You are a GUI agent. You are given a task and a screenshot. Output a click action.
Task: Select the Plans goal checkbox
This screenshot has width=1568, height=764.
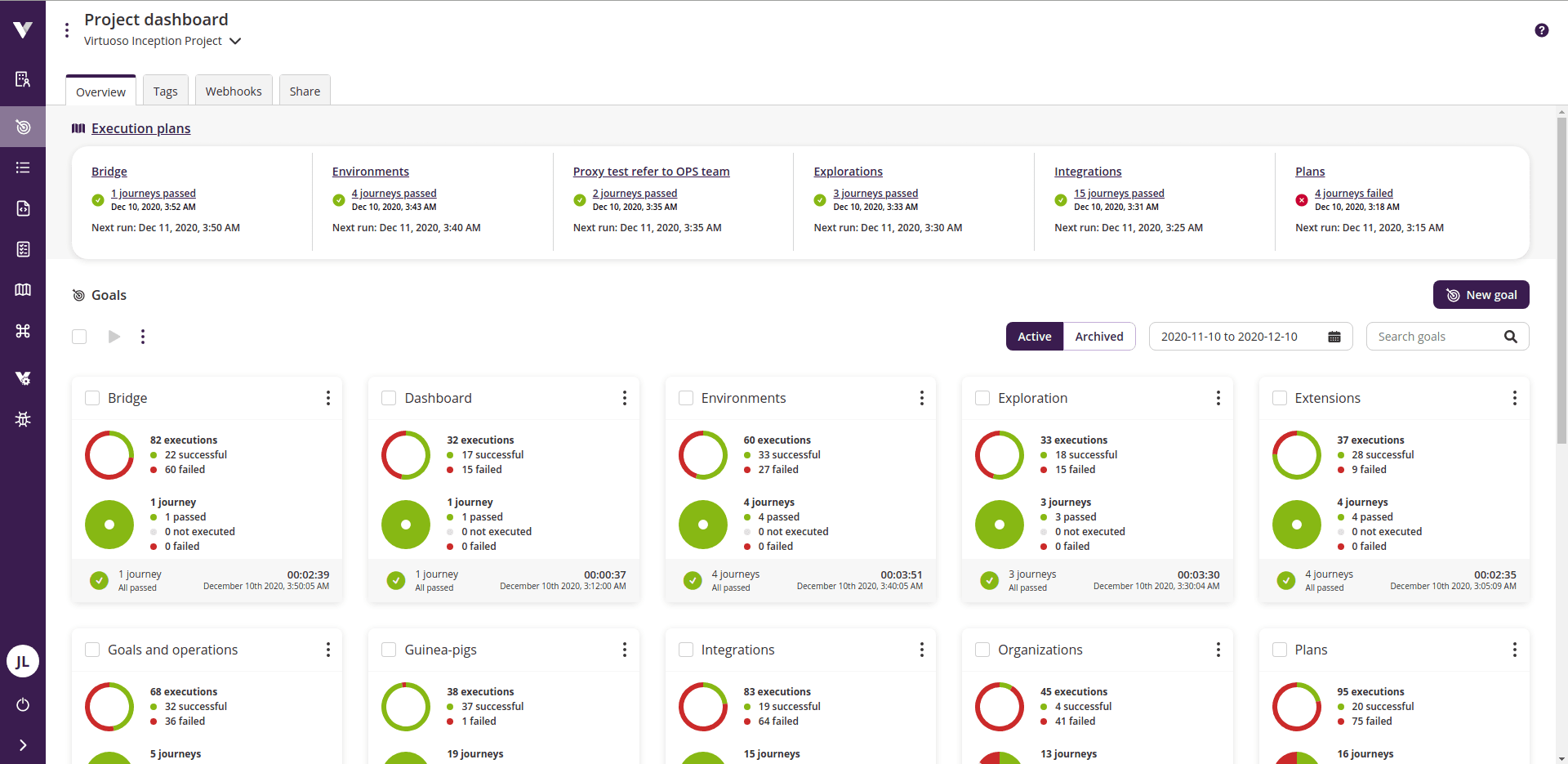[x=1280, y=650]
